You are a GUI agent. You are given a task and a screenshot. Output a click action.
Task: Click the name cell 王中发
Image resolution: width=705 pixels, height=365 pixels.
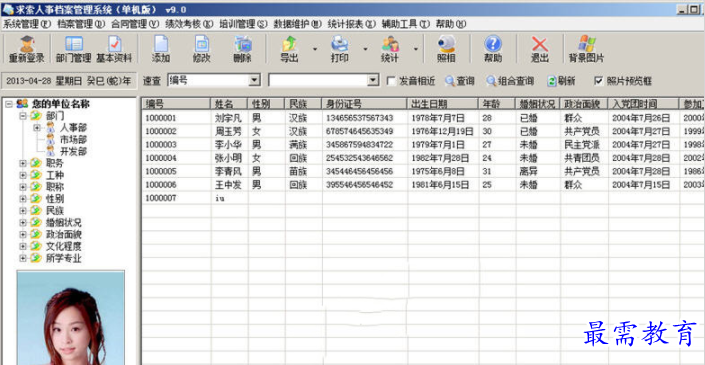pyautogui.click(x=229, y=185)
